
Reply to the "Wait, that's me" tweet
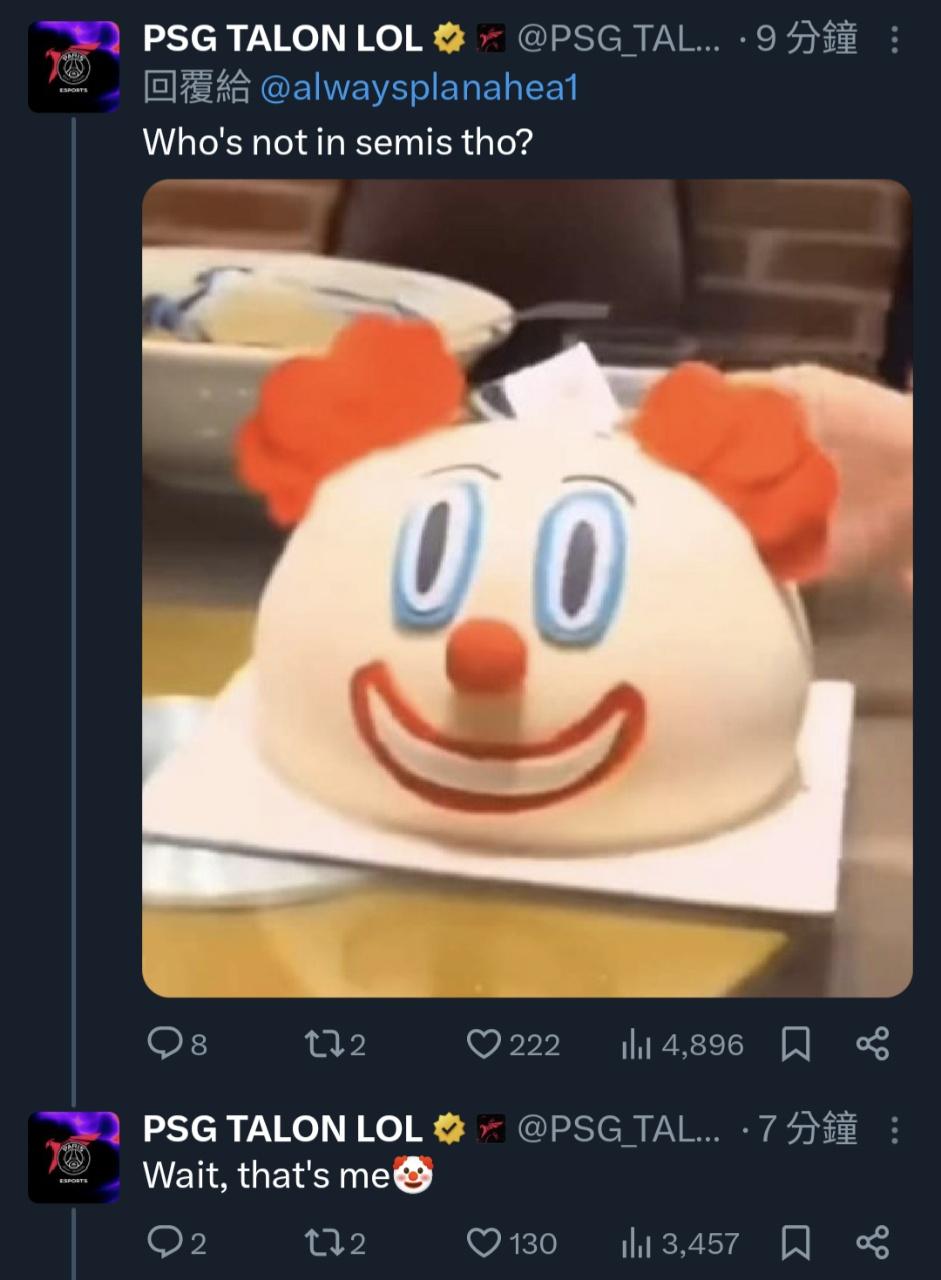pos(163,1243)
